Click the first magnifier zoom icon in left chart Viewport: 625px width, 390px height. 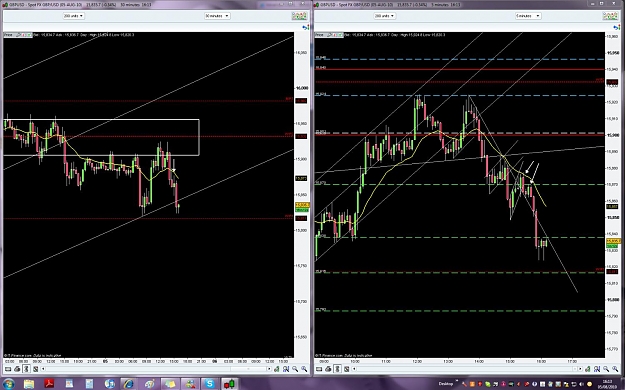tap(295, 369)
